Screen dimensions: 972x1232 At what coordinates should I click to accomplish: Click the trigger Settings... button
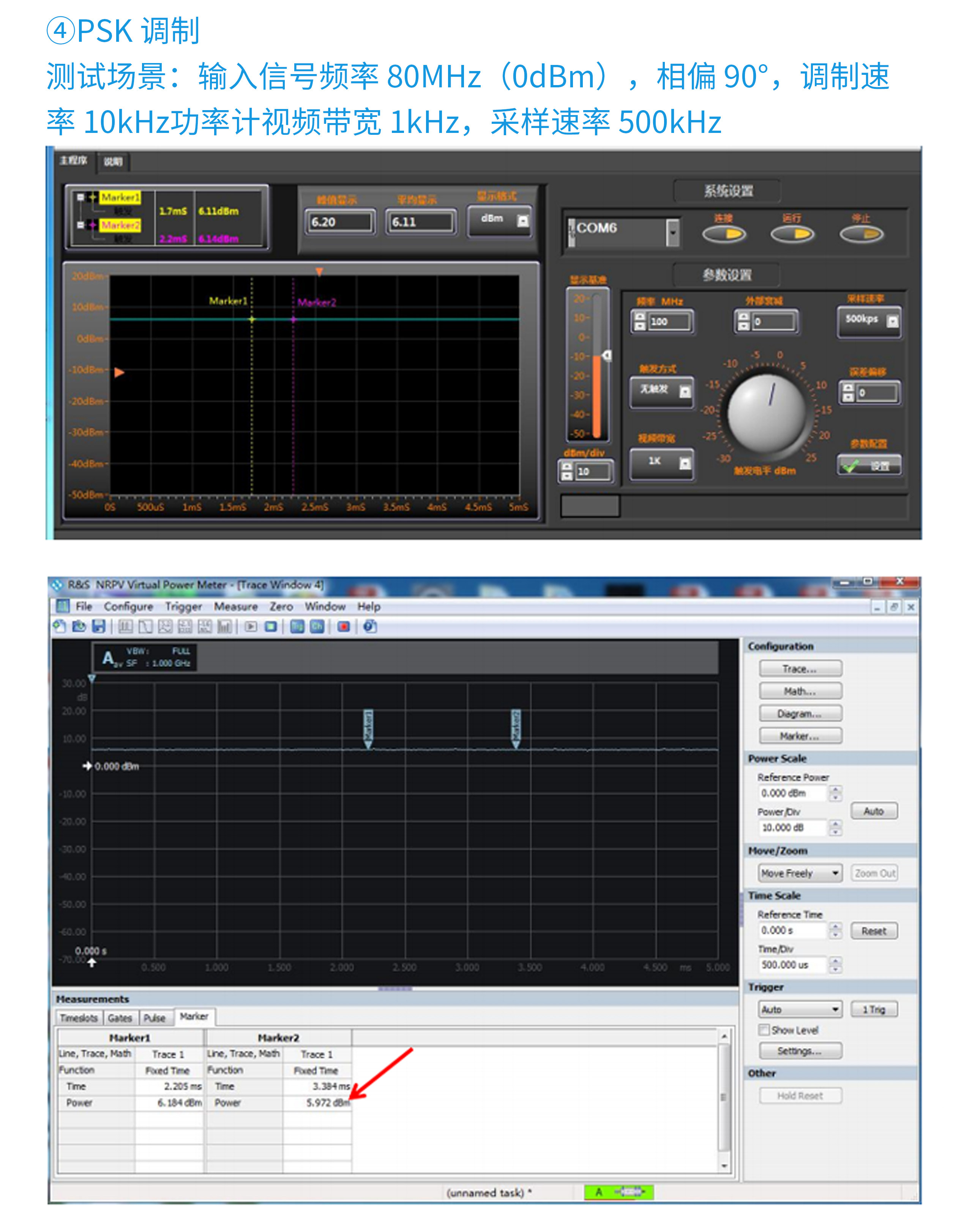point(800,1051)
